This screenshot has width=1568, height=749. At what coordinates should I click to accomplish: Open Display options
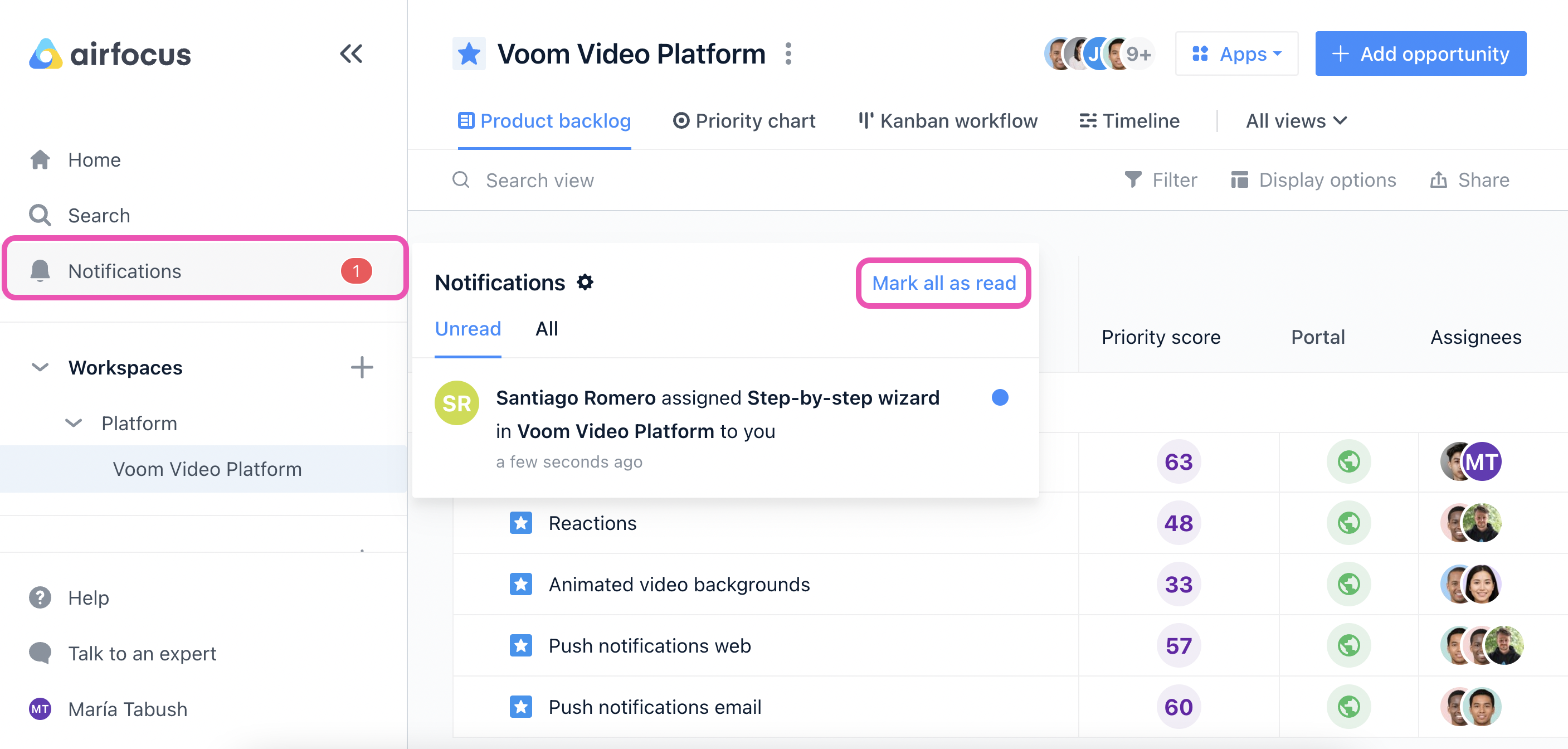pos(1313,179)
